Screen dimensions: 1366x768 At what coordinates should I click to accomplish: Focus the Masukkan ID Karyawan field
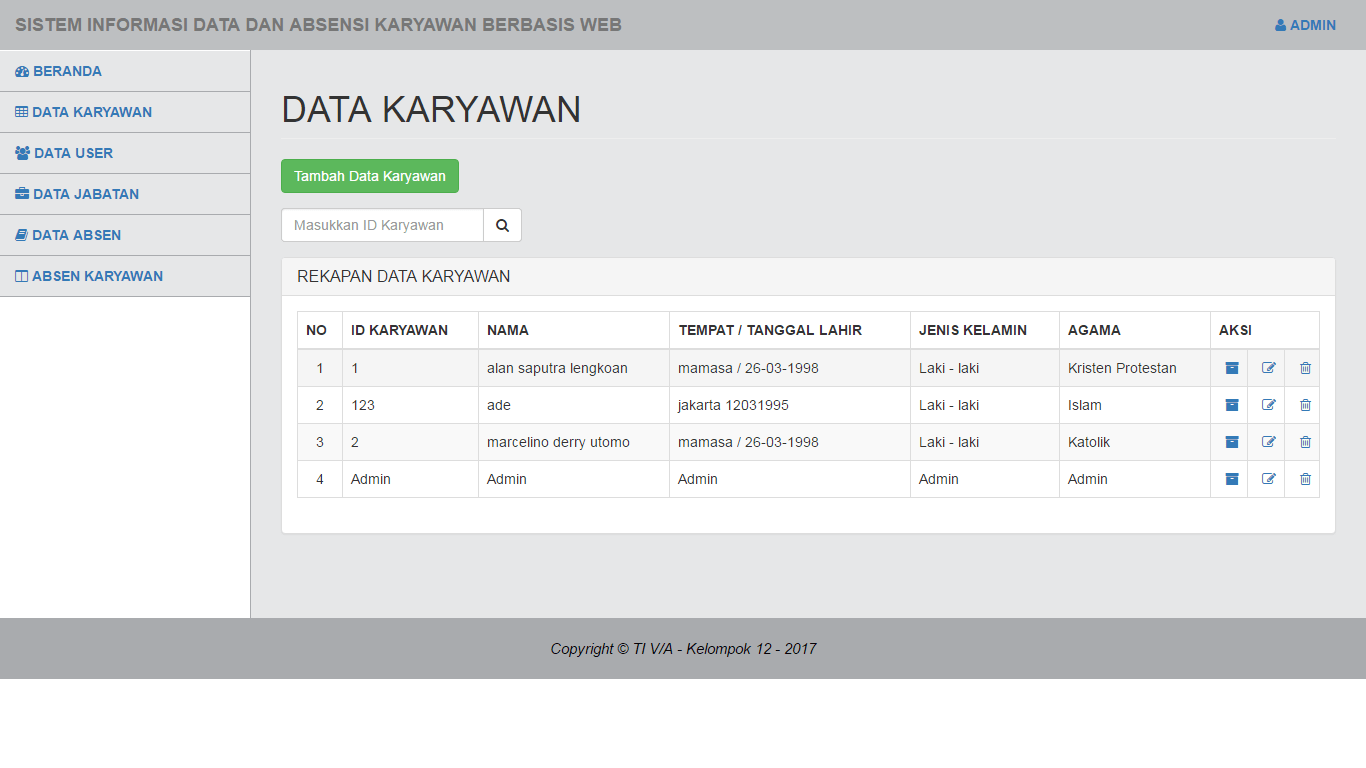[x=383, y=225]
